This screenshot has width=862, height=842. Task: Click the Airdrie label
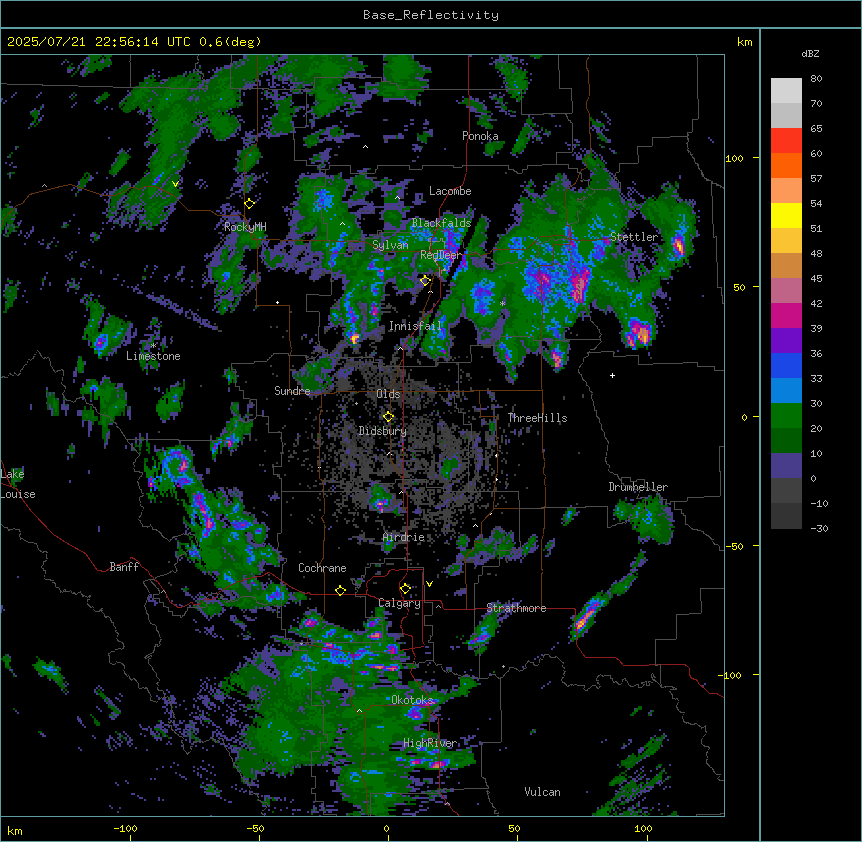click(403, 537)
